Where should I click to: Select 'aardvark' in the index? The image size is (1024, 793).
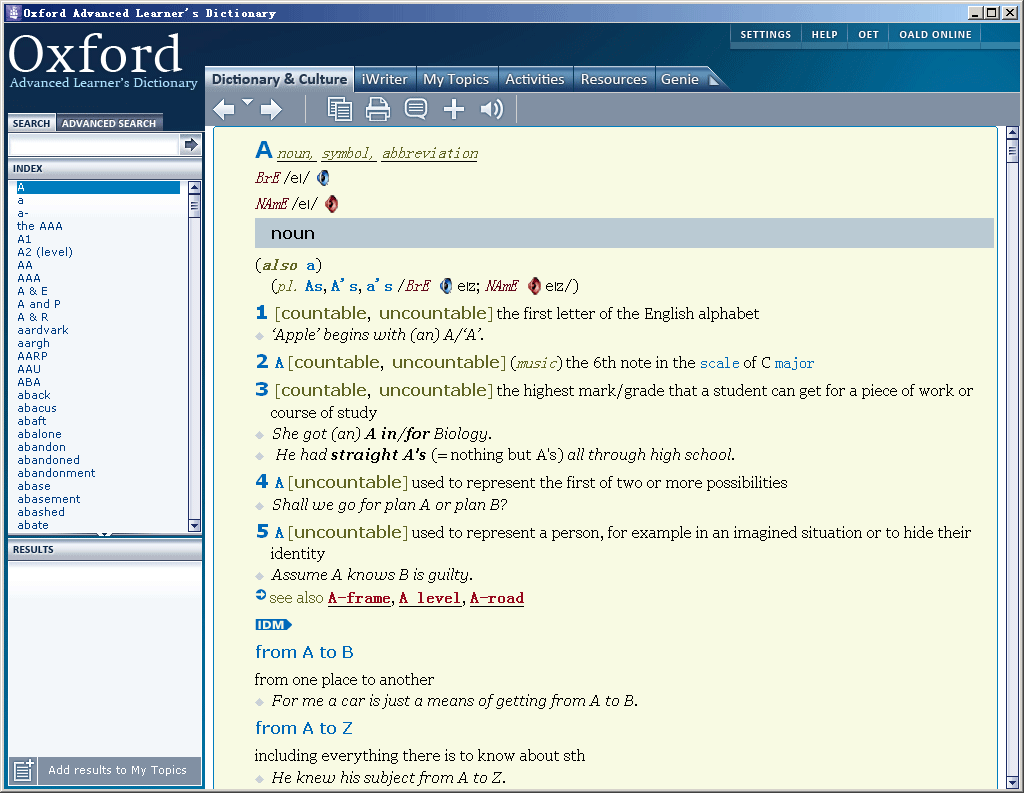(x=43, y=331)
